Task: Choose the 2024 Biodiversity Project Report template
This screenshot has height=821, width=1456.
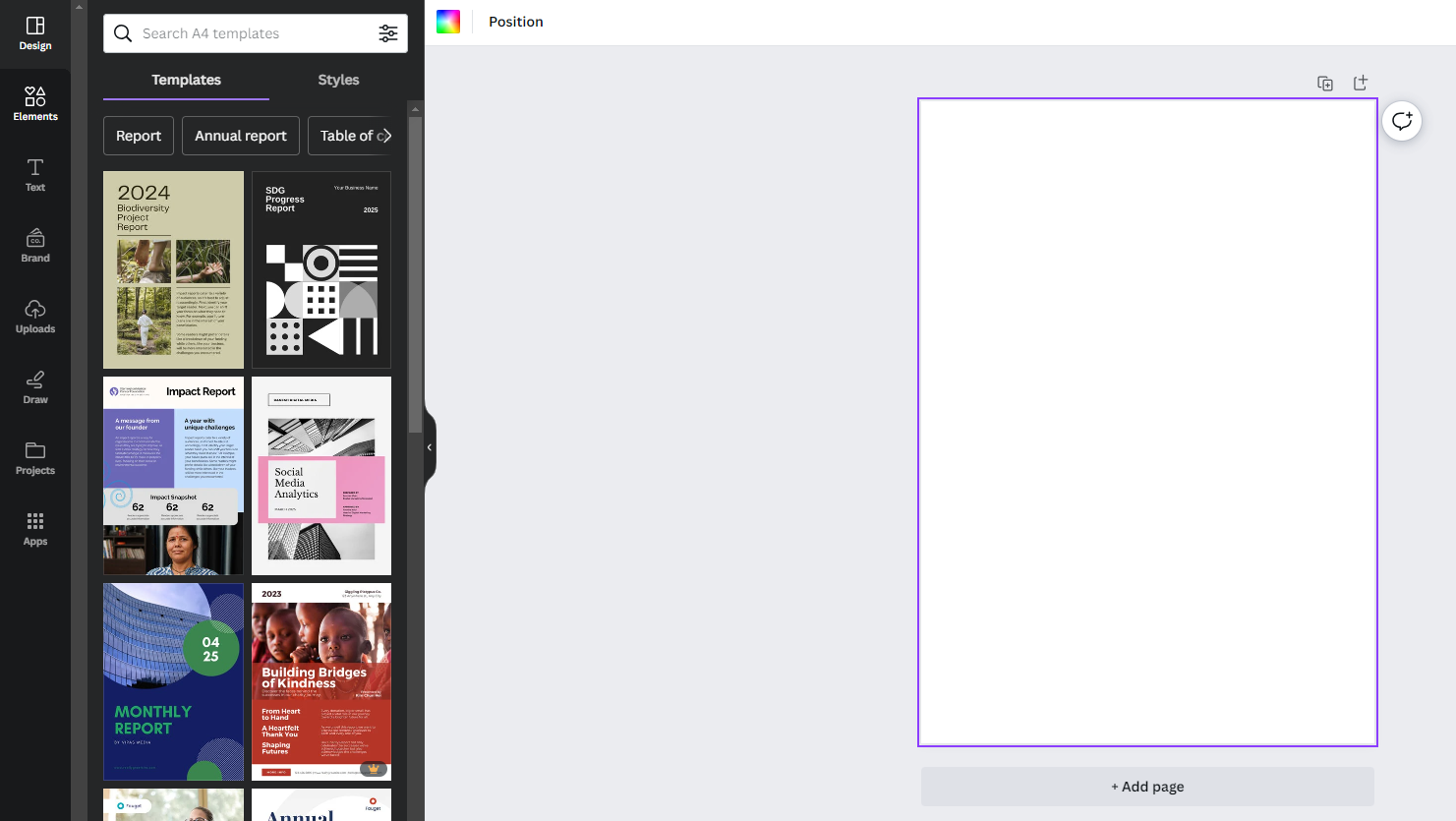Action: pyautogui.click(x=173, y=270)
